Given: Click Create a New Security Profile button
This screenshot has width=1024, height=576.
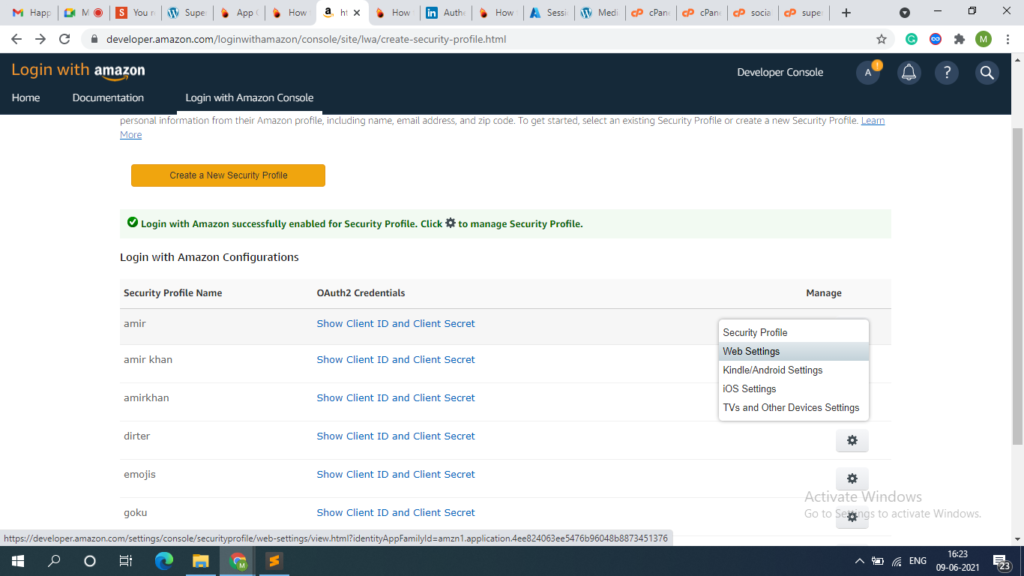Looking at the screenshot, I should point(228,175).
